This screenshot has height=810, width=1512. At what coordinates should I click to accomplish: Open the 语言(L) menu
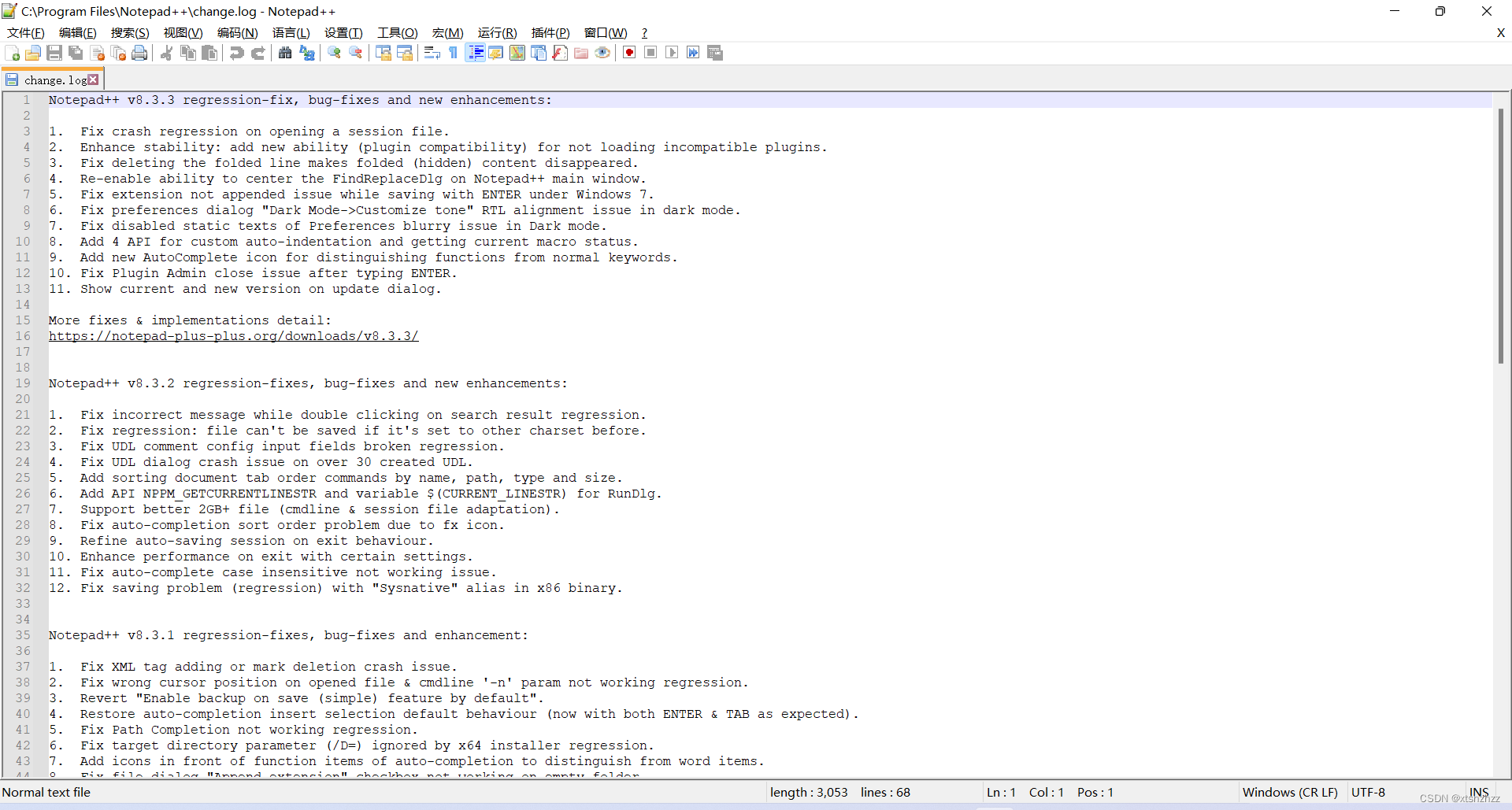click(291, 32)
